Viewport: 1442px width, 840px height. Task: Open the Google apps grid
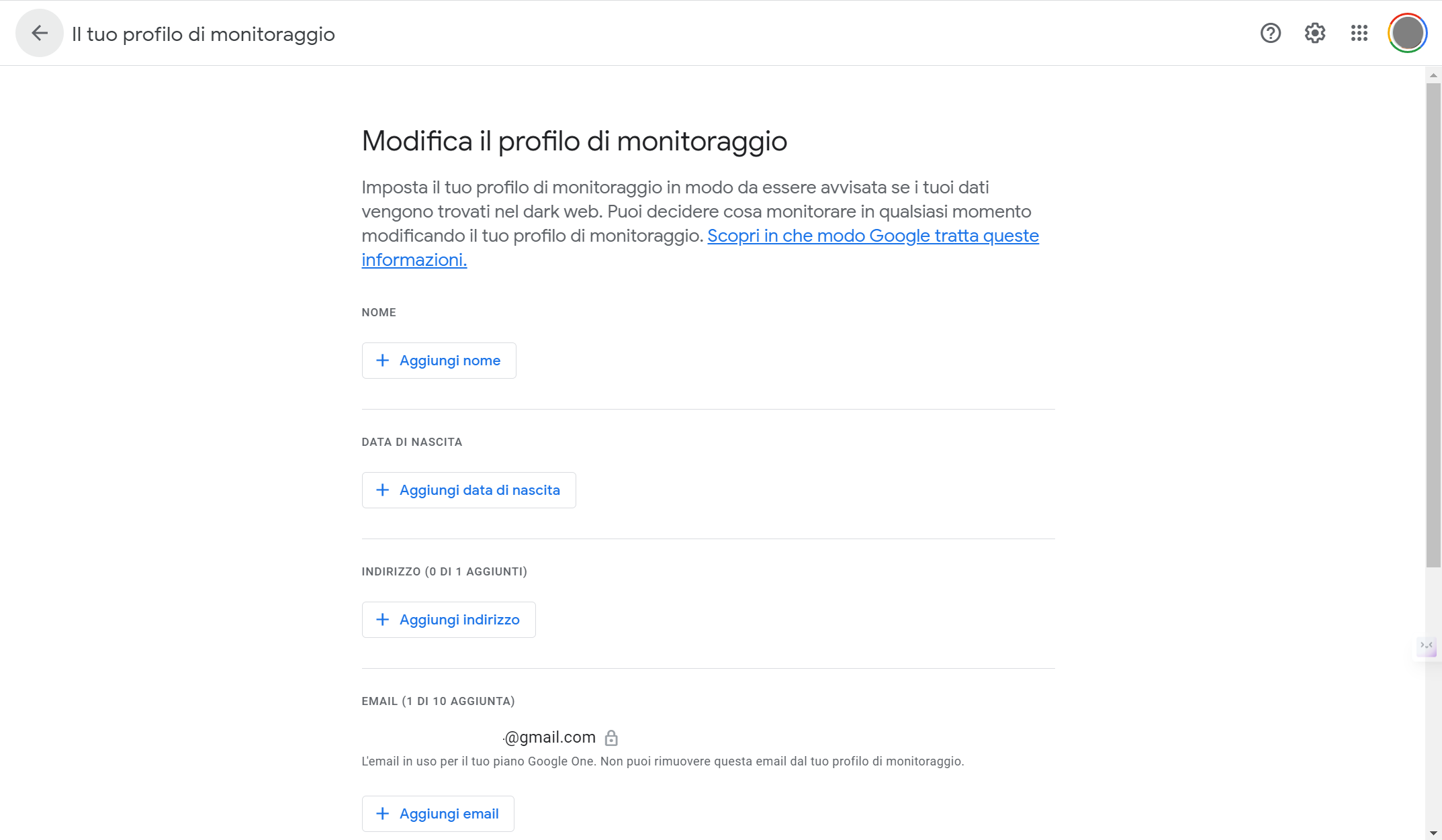click(x=1358, y=33)
